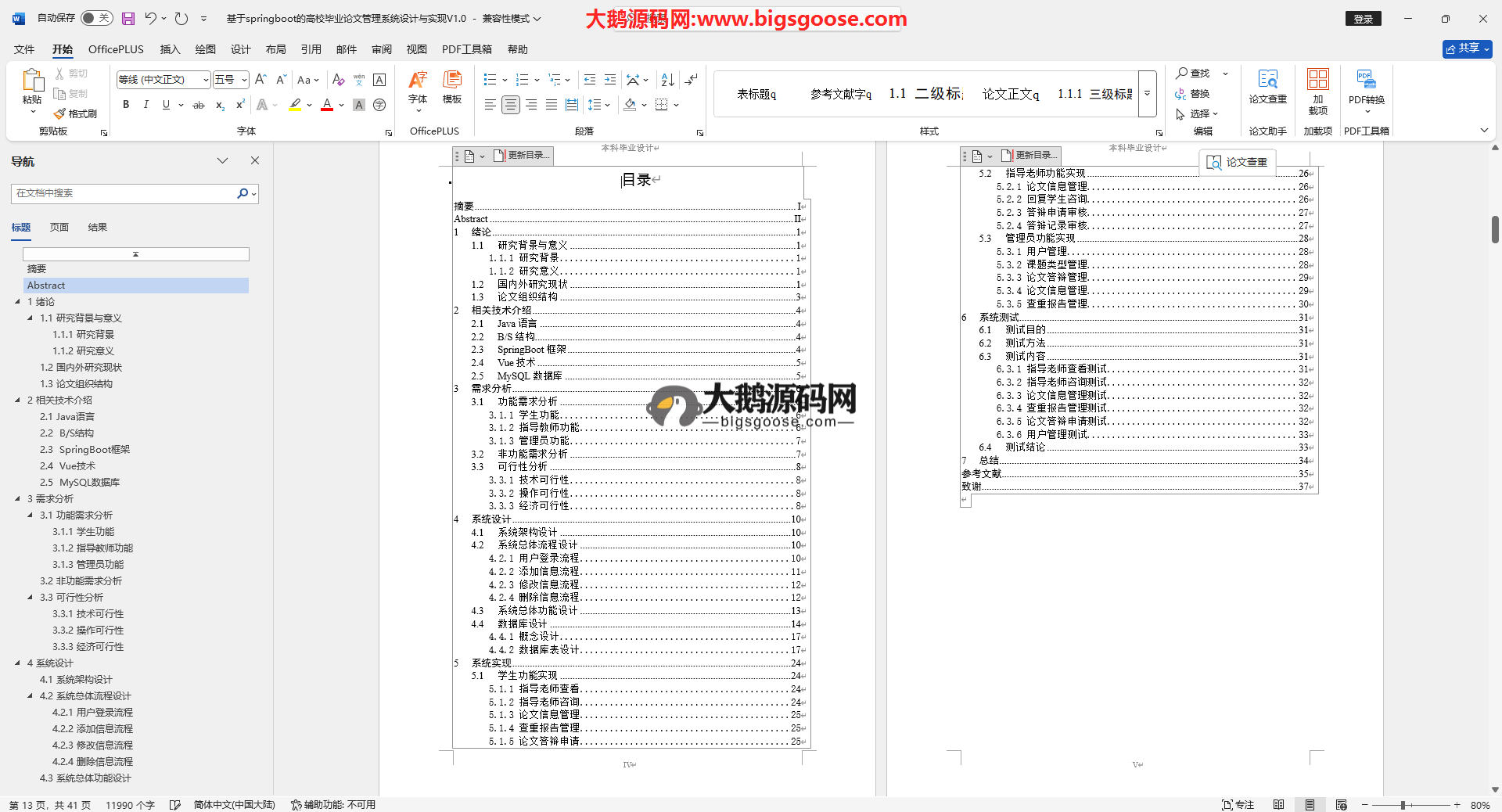
Task: Click the PDF转换 convert icon
Action: point(1366,86)
